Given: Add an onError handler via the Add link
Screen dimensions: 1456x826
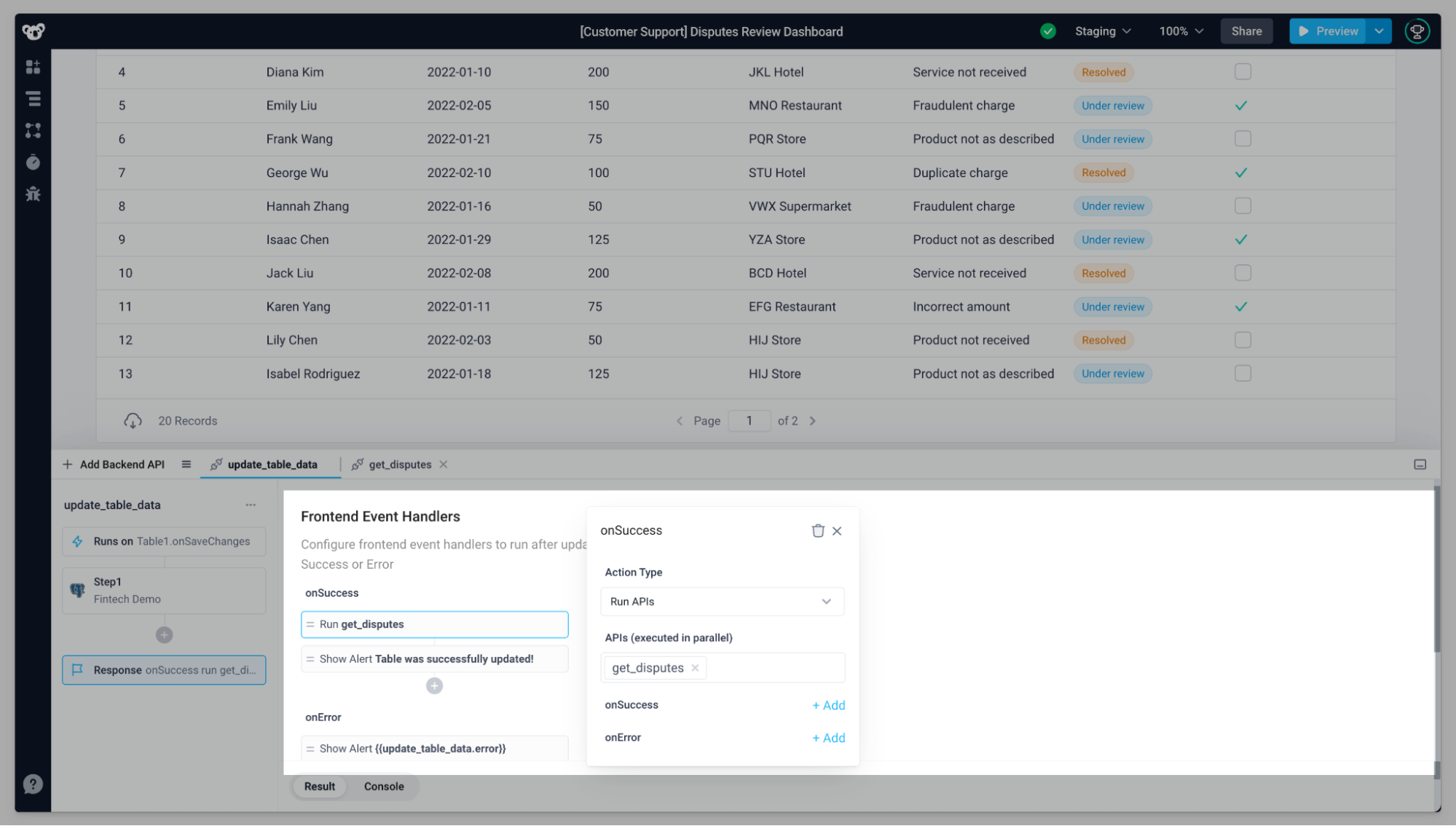Looking at the screenshot, I should 828,737.
